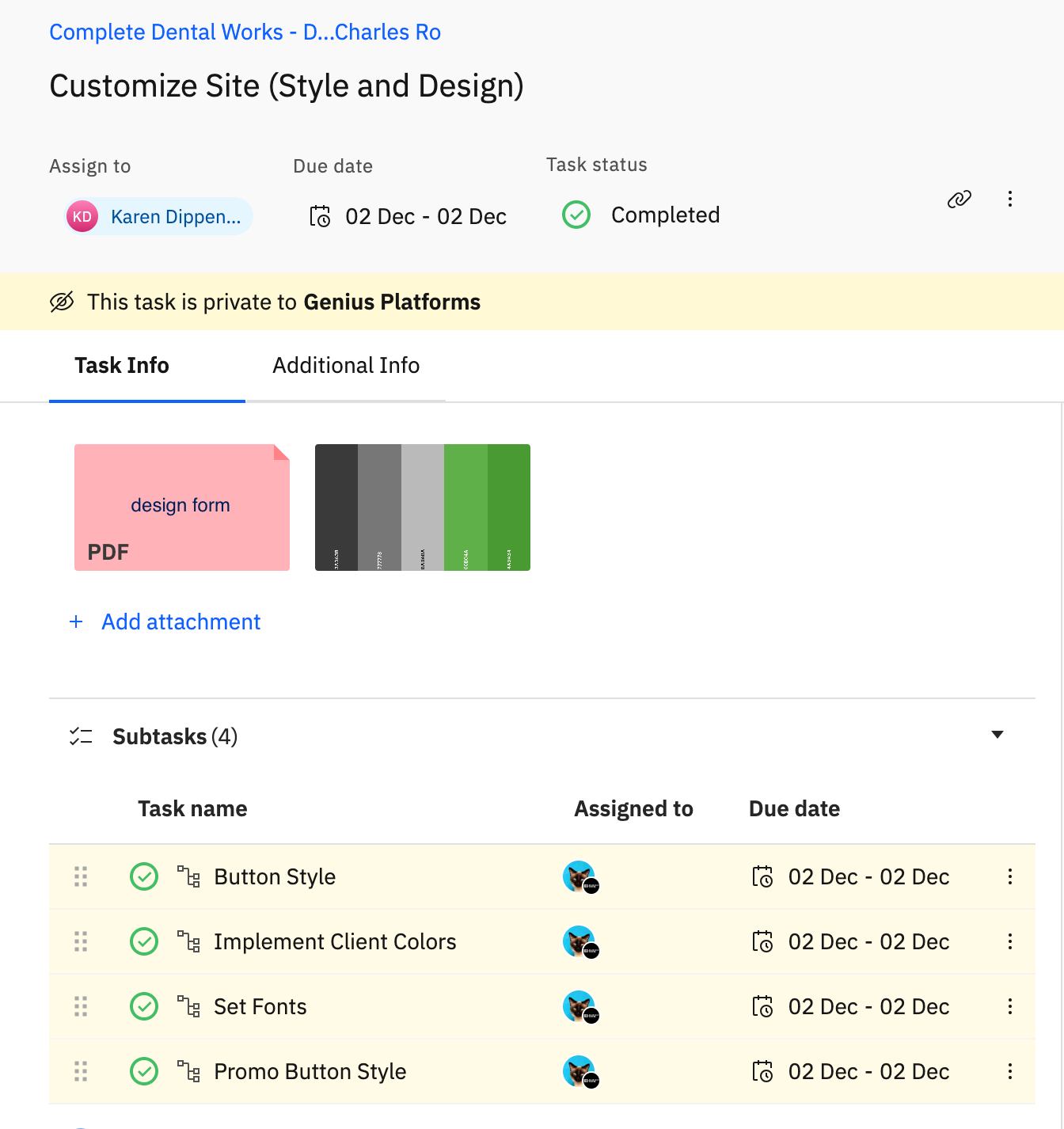Open the green color palette attachment thumbnail
The width and height of the screenshot is (1064, 1129).
pos(423,507)
